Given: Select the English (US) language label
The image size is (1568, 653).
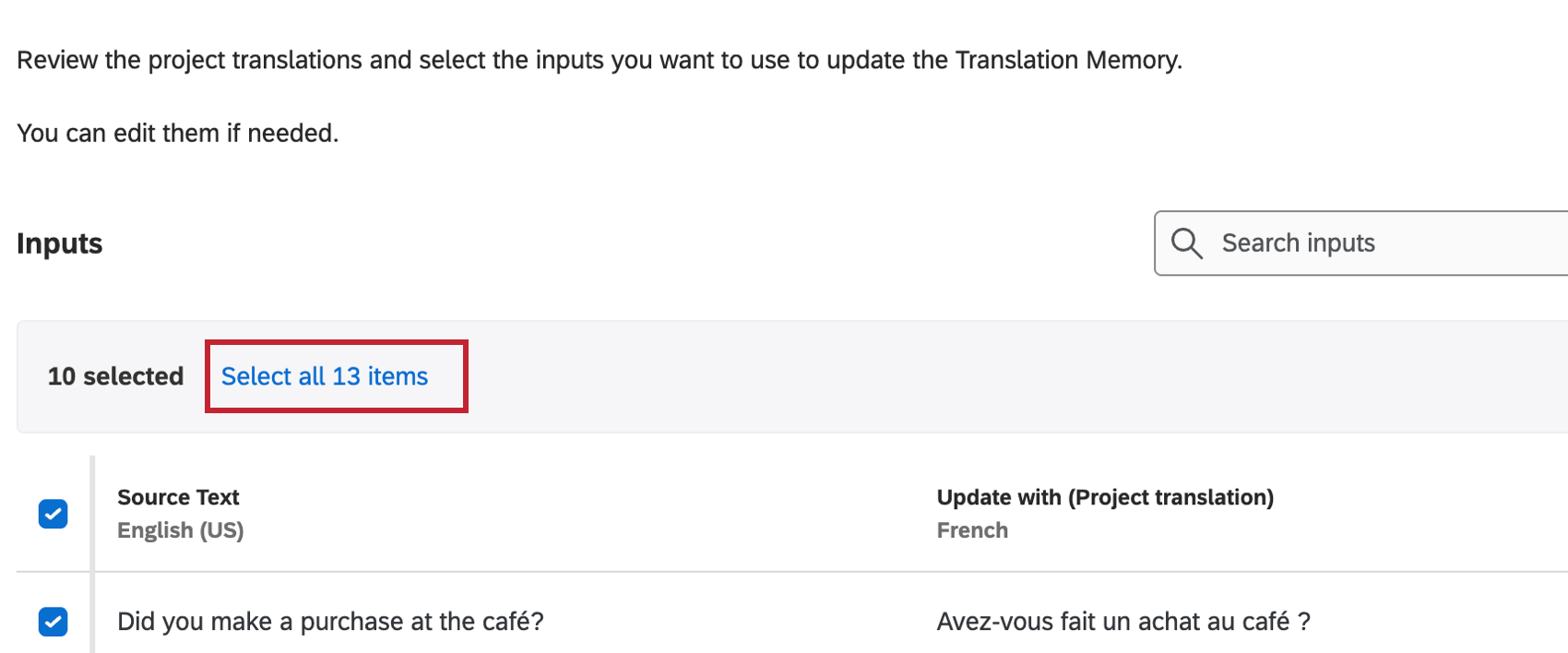Looking at the screenshot, I should click(x=181, y=530).
